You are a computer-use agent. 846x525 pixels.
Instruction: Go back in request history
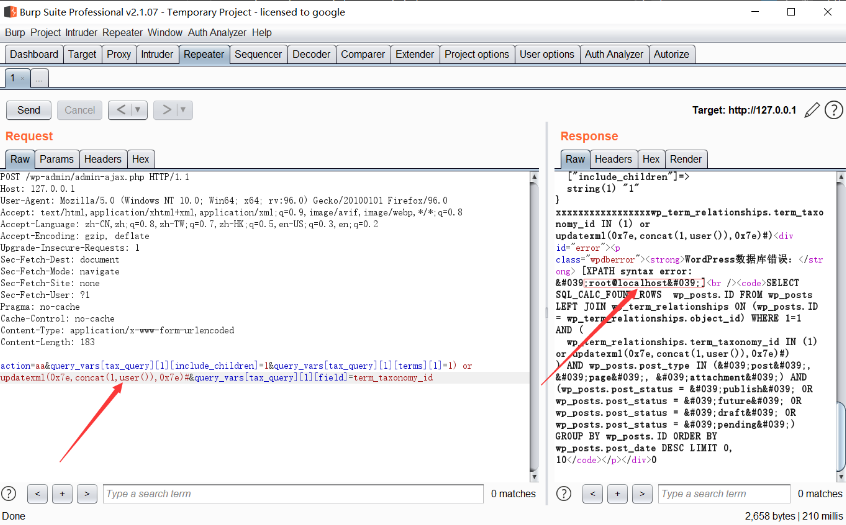(121, 110)
